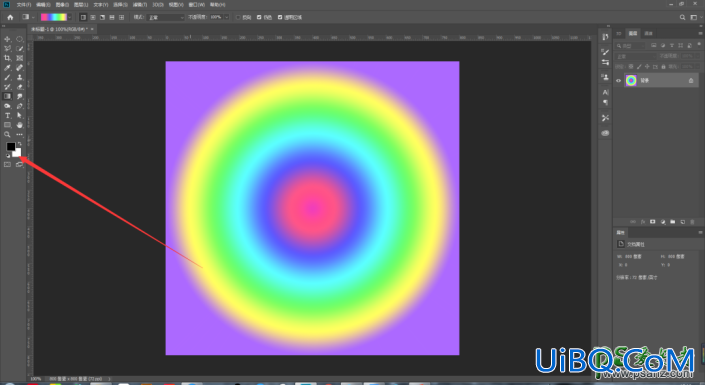The image size is (705, 385).
Task: Toggle Quick Mask mode
Action: (7, 165)
